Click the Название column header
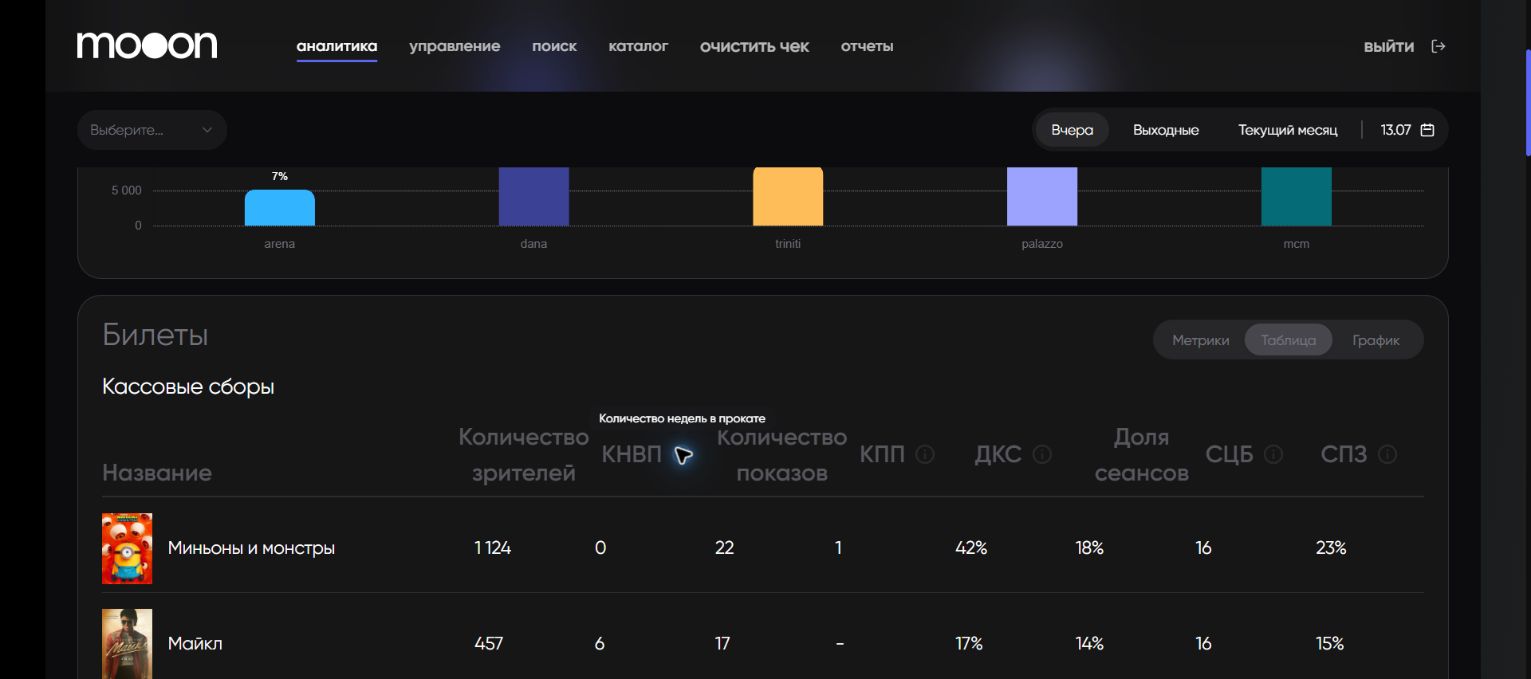1531x679 pixels. (157, 473)
